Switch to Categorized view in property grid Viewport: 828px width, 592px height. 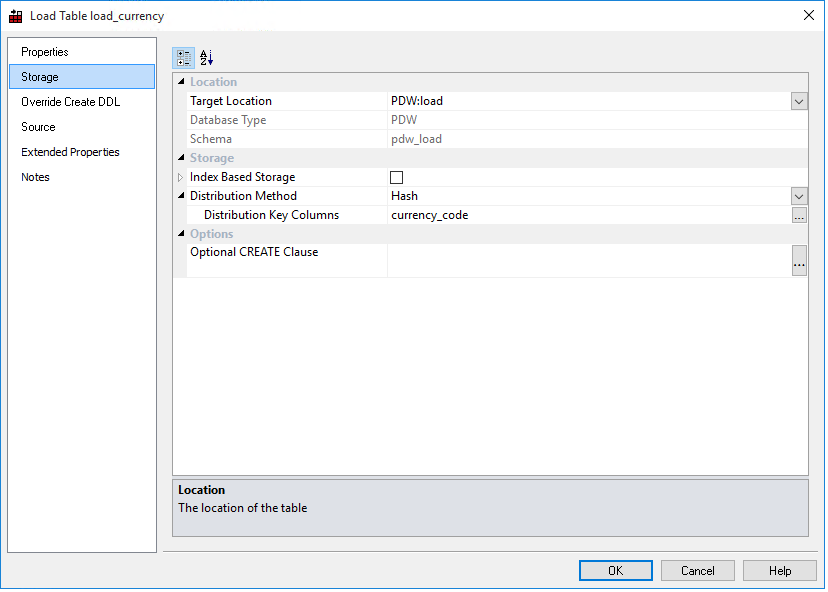tap(184, 58)
